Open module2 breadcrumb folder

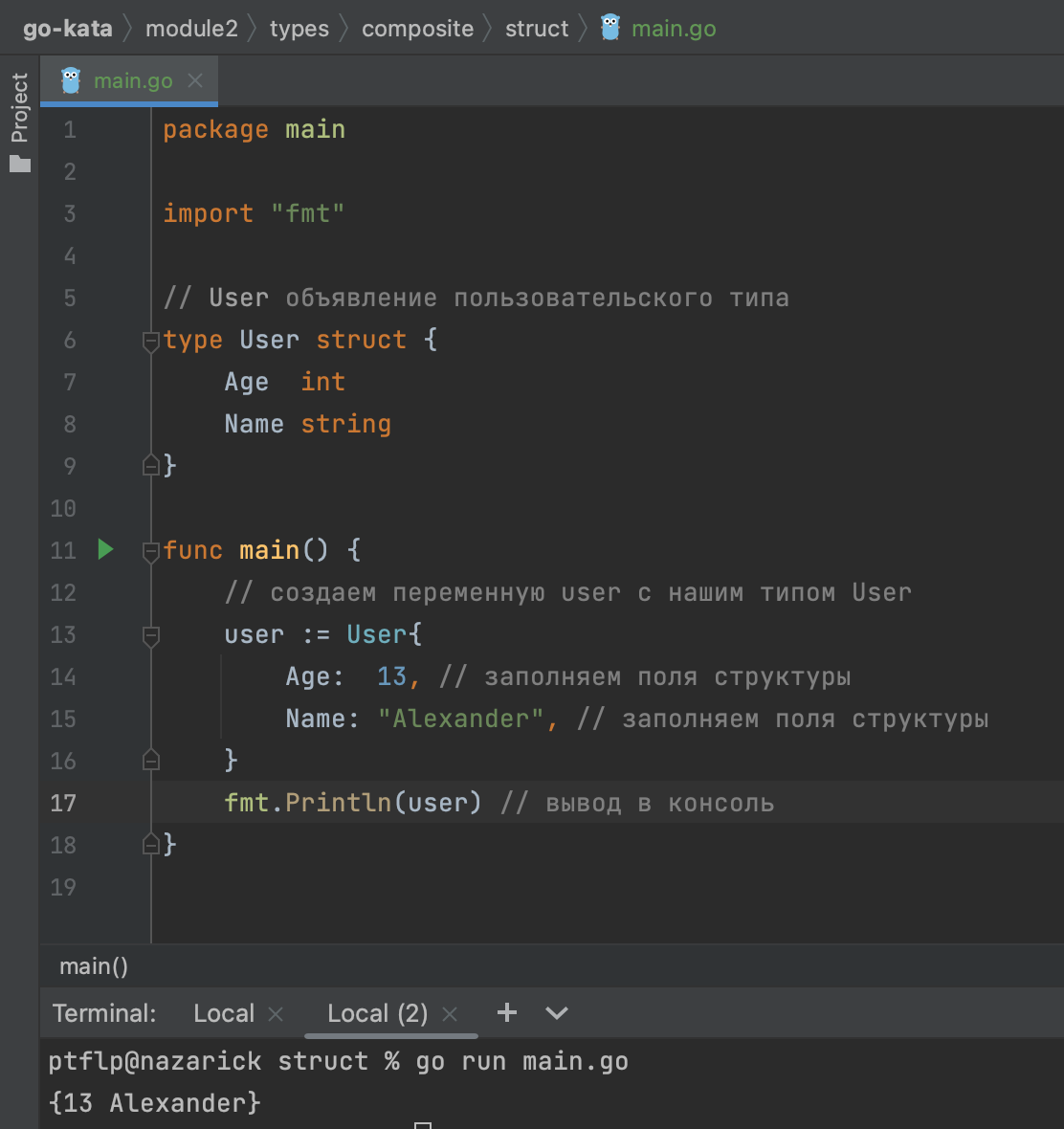(191, 29)
